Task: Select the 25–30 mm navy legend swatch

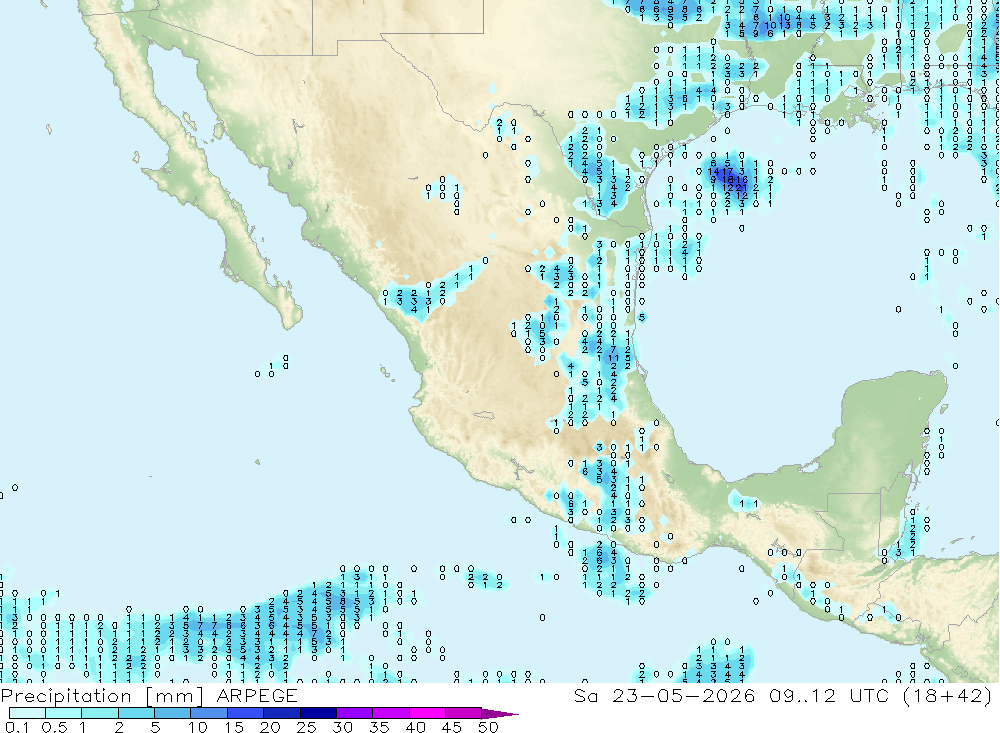Action: 318,713
